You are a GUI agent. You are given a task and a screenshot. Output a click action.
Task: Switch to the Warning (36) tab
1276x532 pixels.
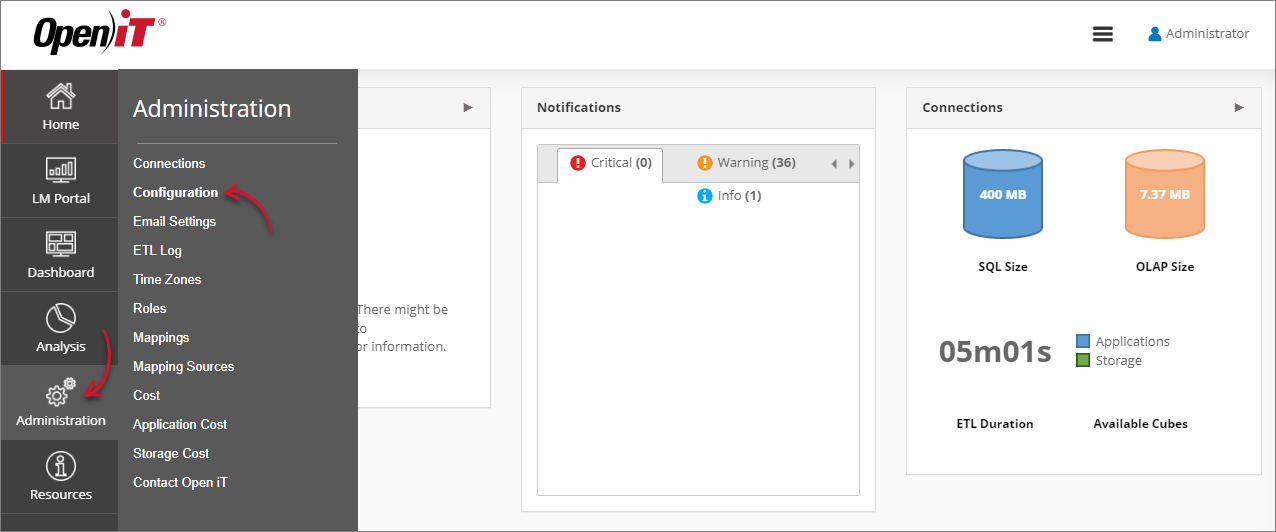(x=746, y=163)
